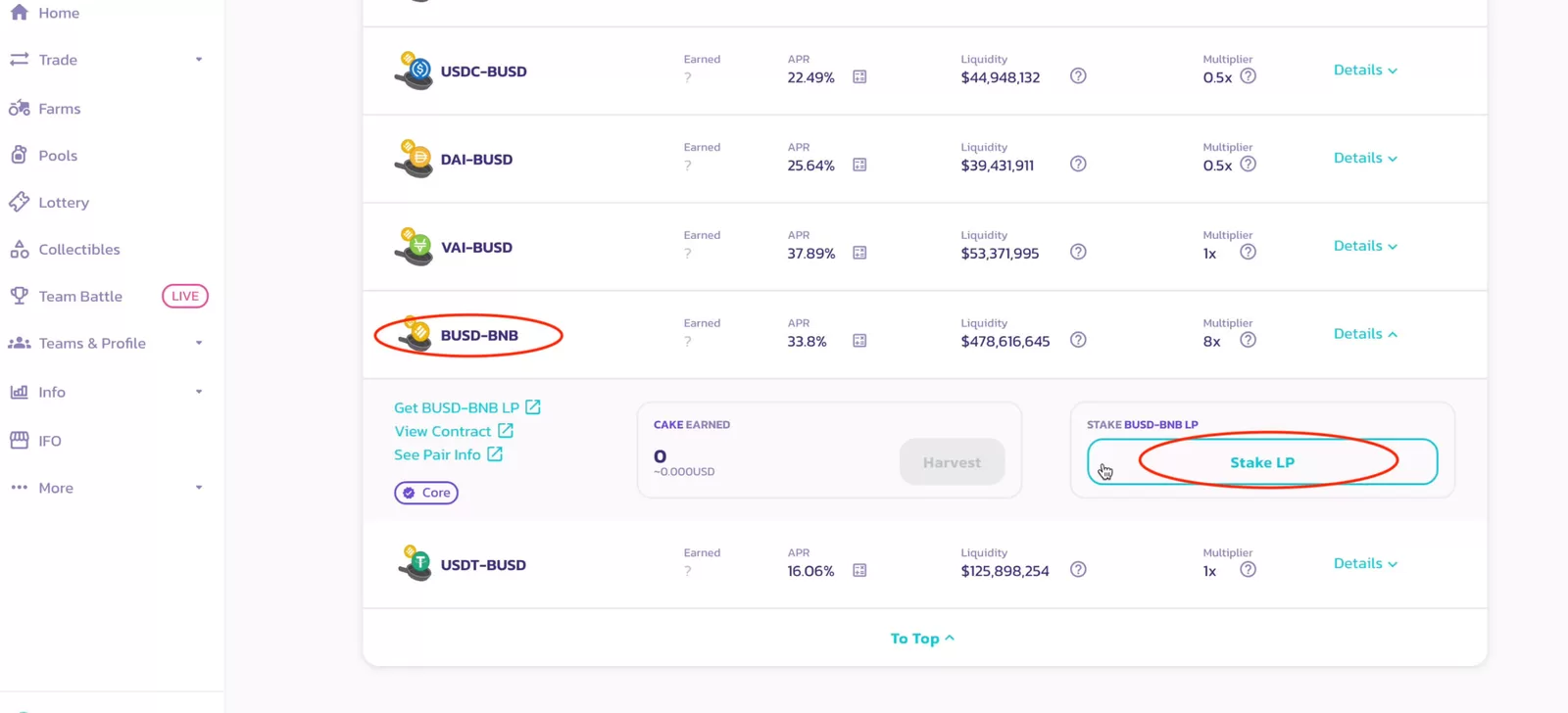Click the Farms tractor icon

click(x=19, y=109)
